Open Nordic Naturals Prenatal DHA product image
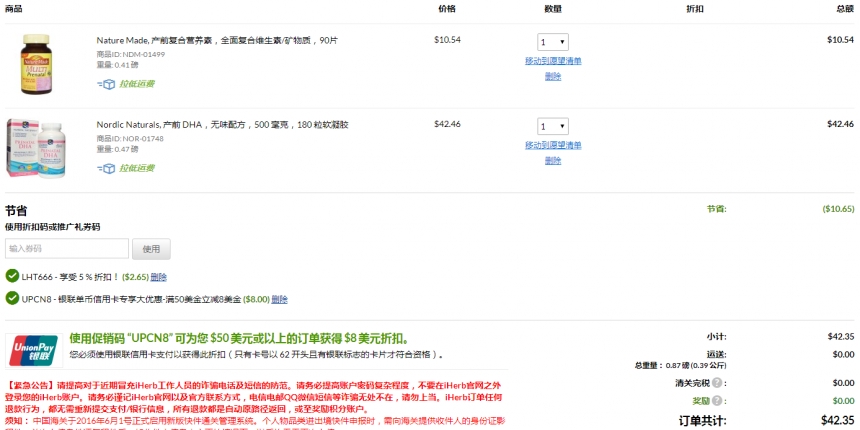 [x=36, y=149]
